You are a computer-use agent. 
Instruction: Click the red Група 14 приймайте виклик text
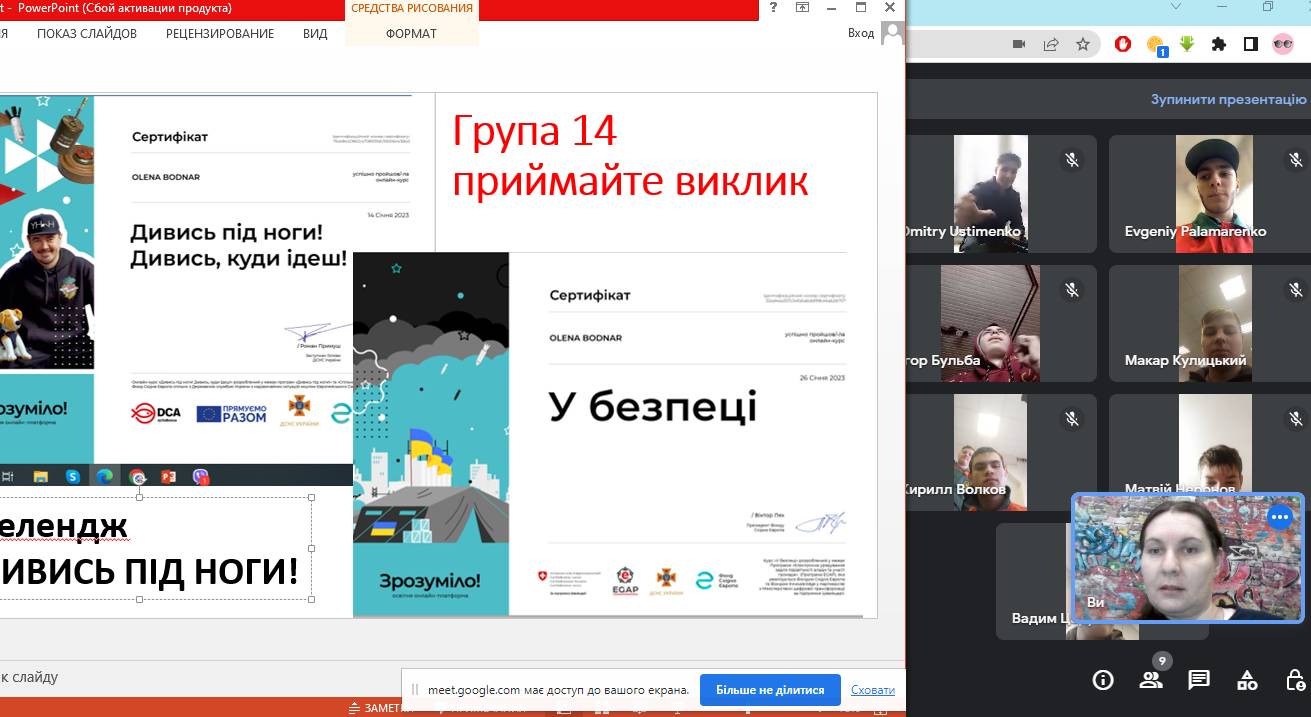point(630,155)
